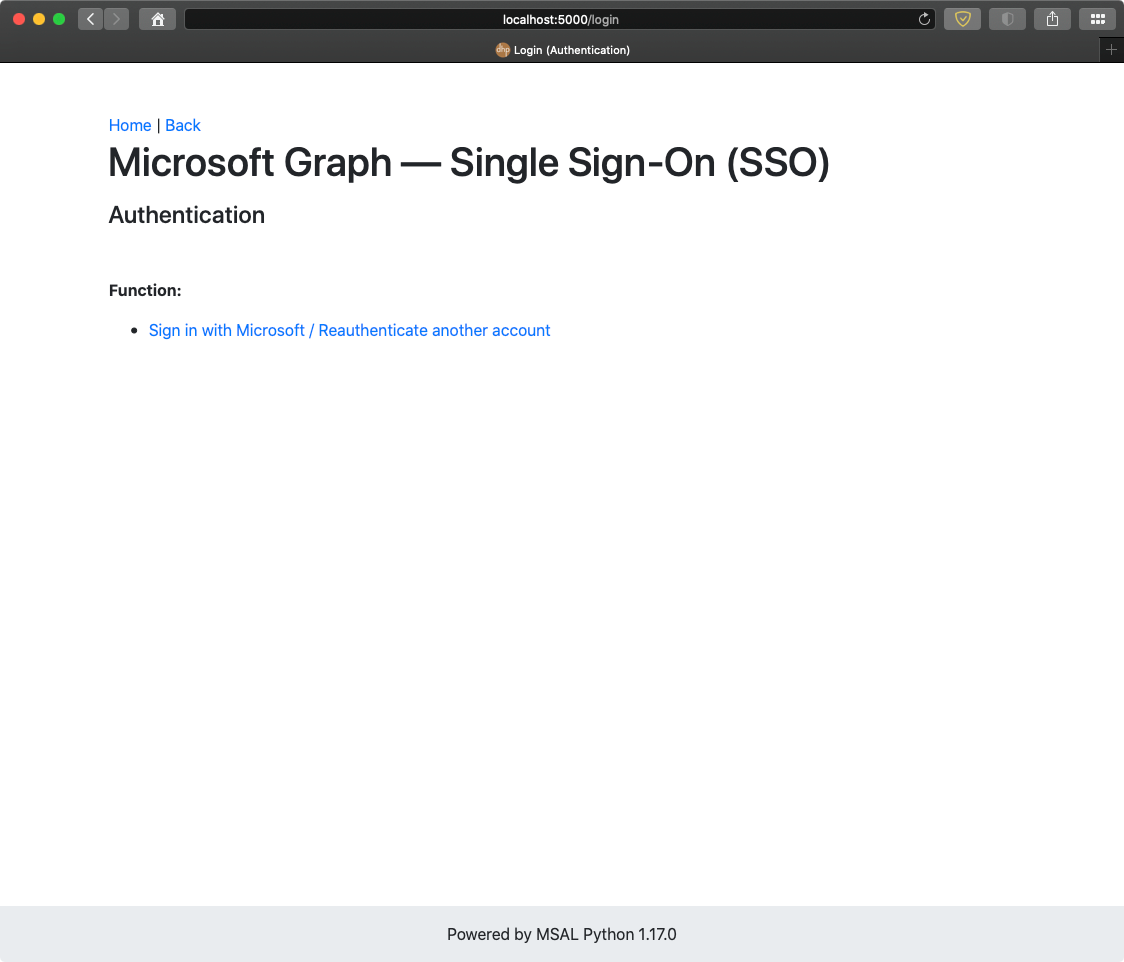Open the gray privacy shield icon
Viewport: 1124px width, 962px height.
(1007, 19)
